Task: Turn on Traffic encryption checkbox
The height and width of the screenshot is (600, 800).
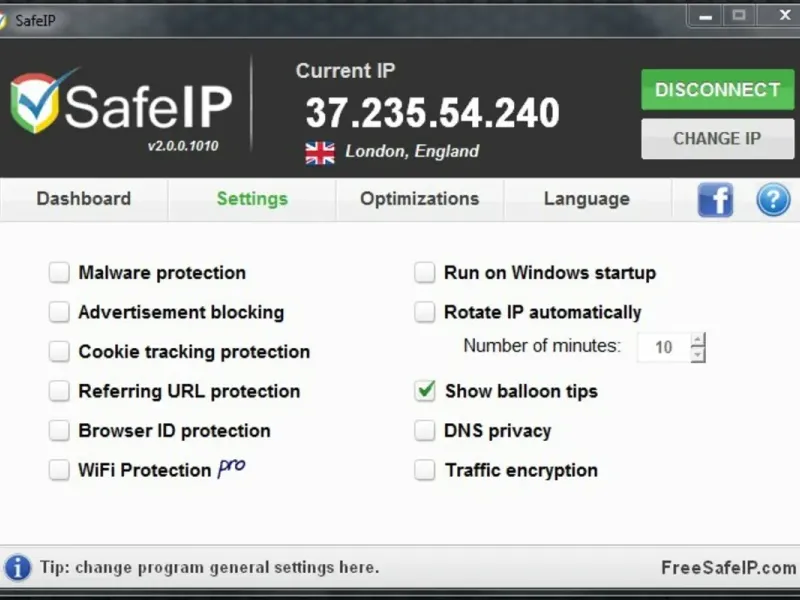Action: (425, 470)
